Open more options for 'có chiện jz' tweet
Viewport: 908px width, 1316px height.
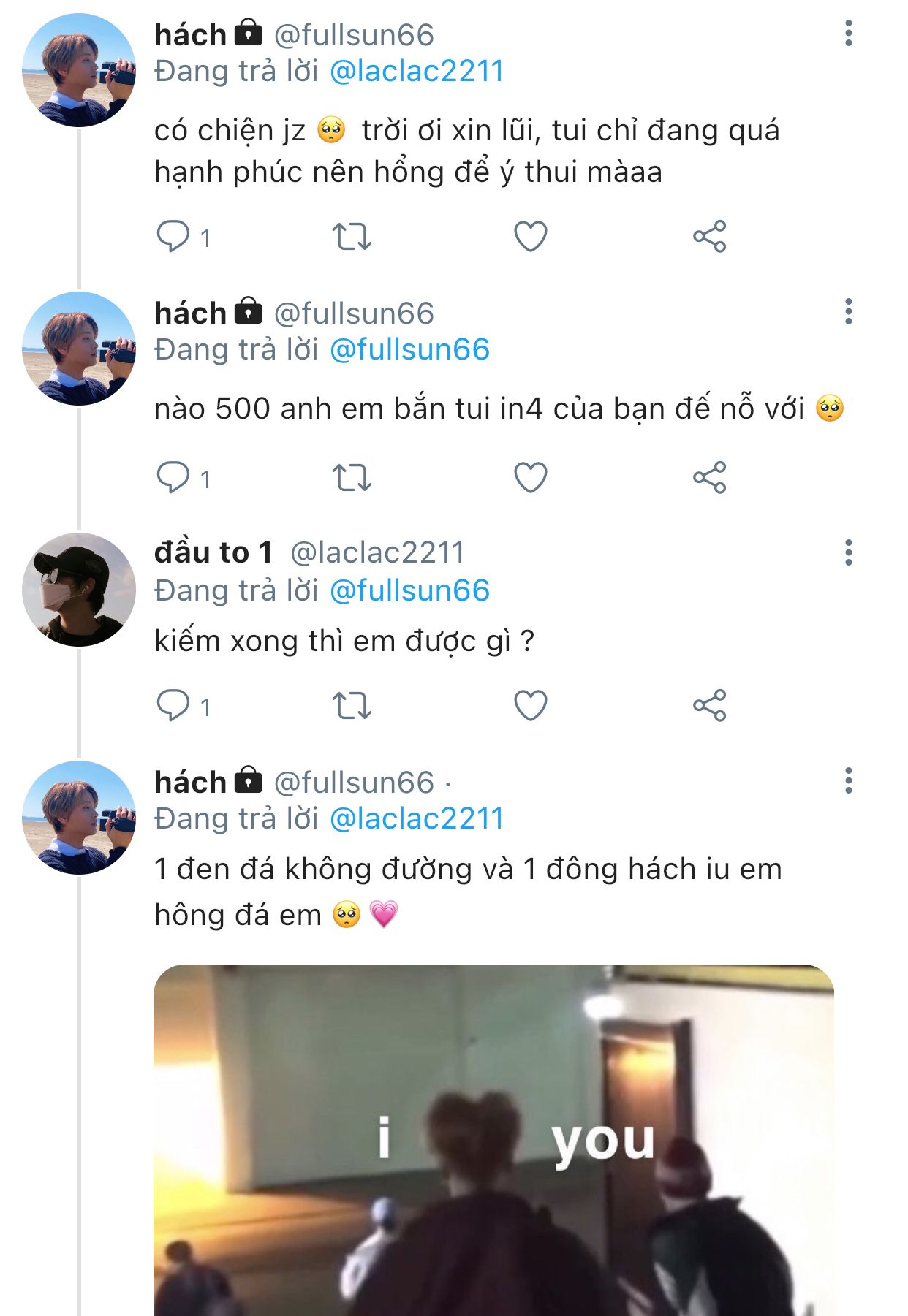[848, 34]
